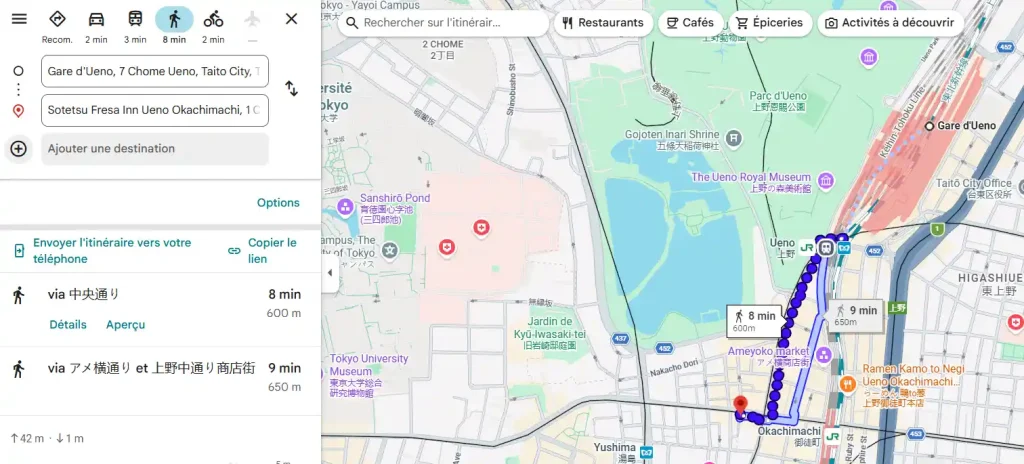
Task: Click the Okachimachi JR station icon
Action: [x=832, y=435]
